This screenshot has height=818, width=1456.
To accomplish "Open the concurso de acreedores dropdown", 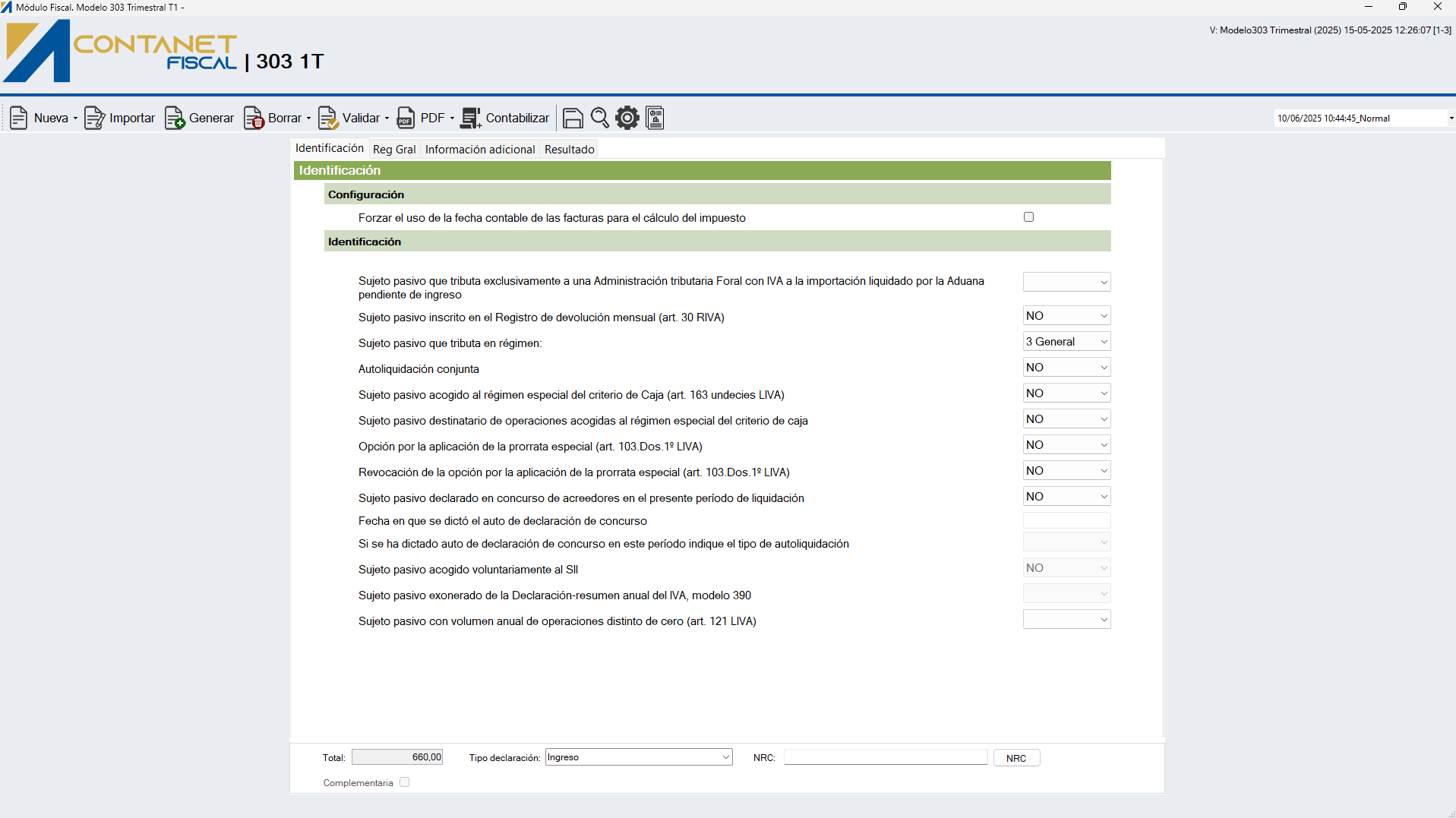I will (1066, 497).
